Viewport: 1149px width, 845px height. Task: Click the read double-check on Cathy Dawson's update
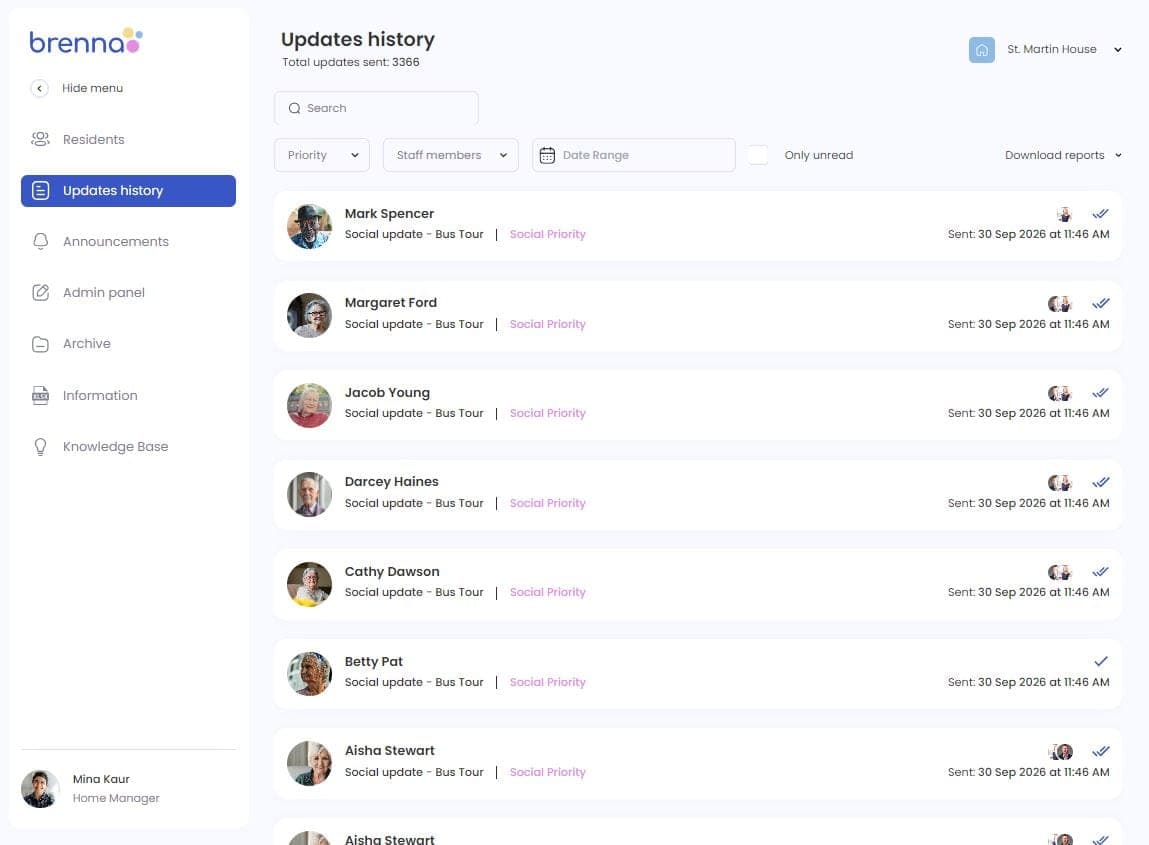coord(1100,572)
